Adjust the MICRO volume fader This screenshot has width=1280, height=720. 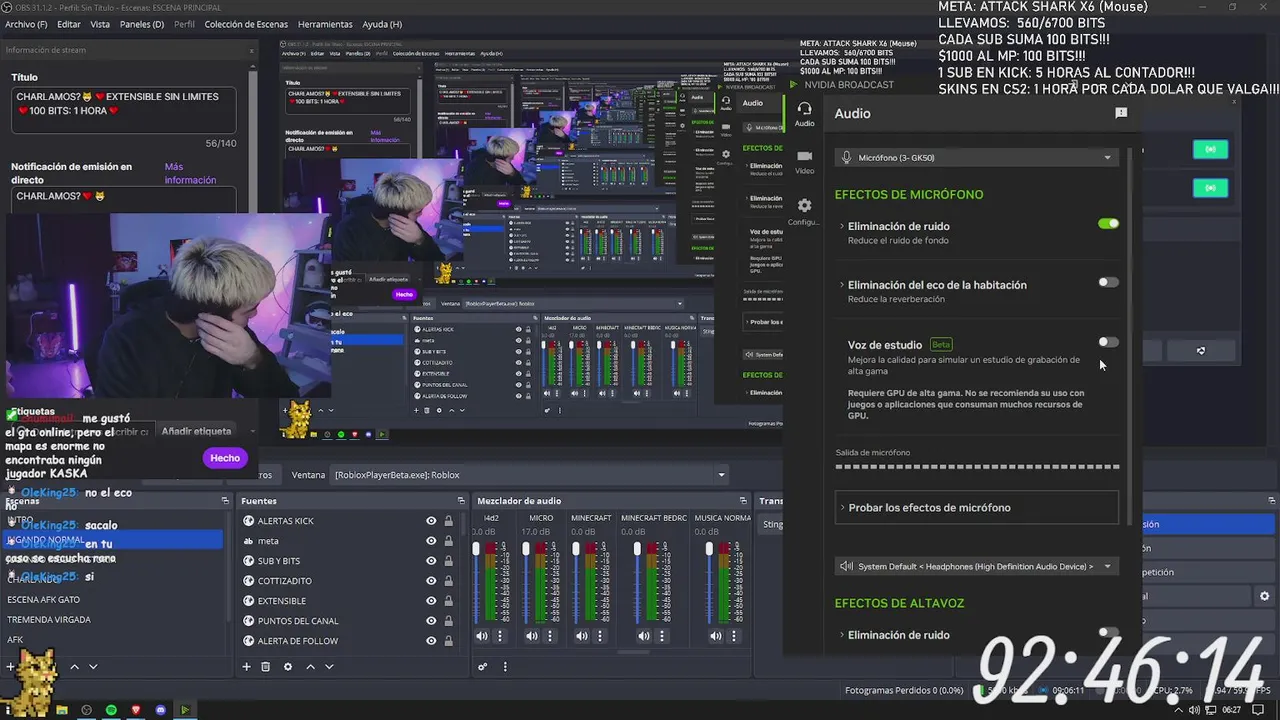526,550
